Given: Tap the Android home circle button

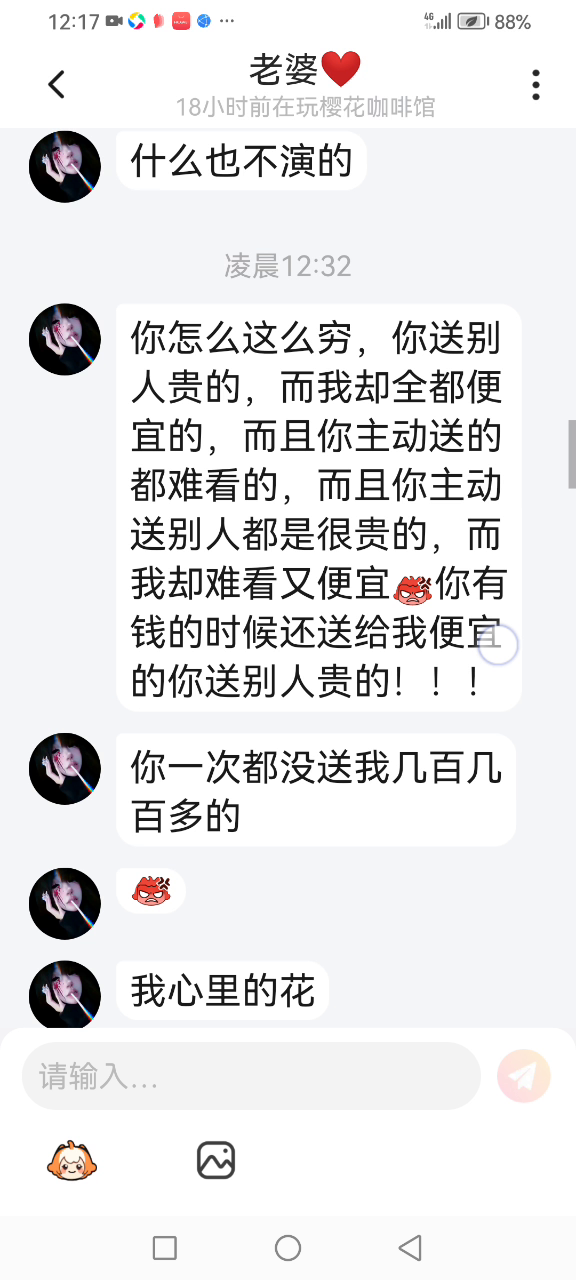Looking at the screenshot, I should coord(288,1247).
